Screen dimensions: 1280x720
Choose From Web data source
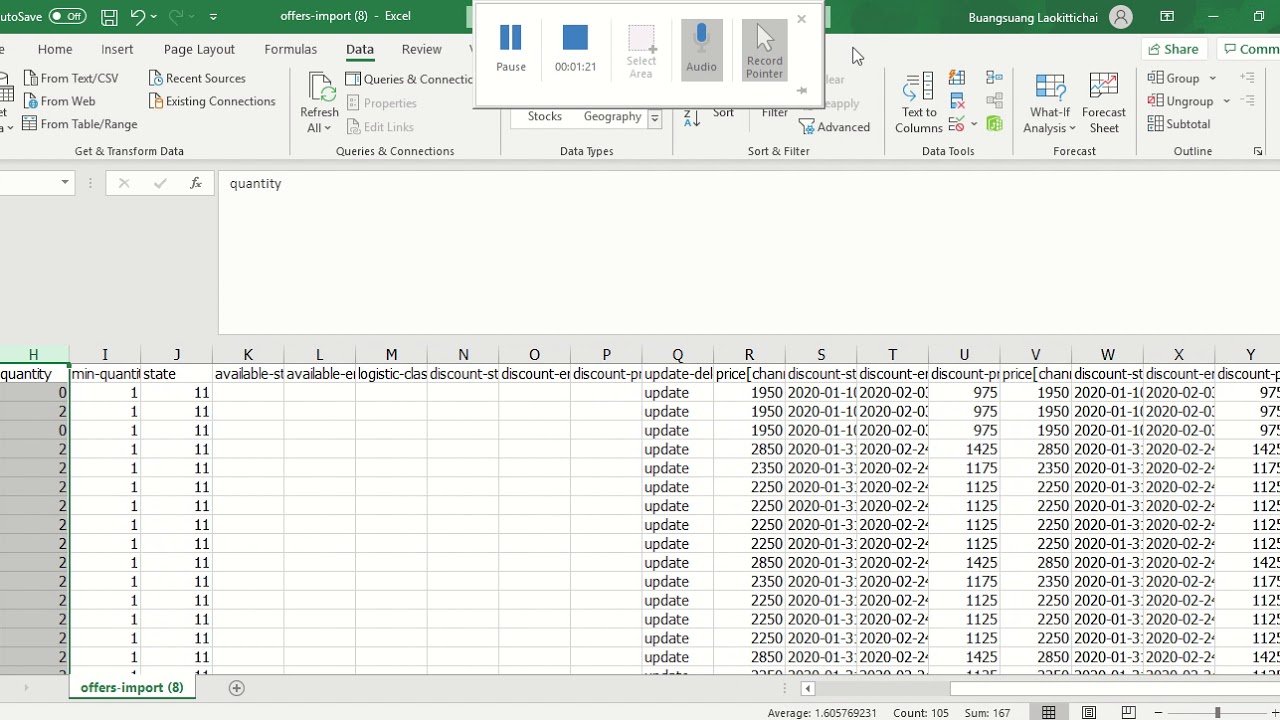(x=59, y=101)
